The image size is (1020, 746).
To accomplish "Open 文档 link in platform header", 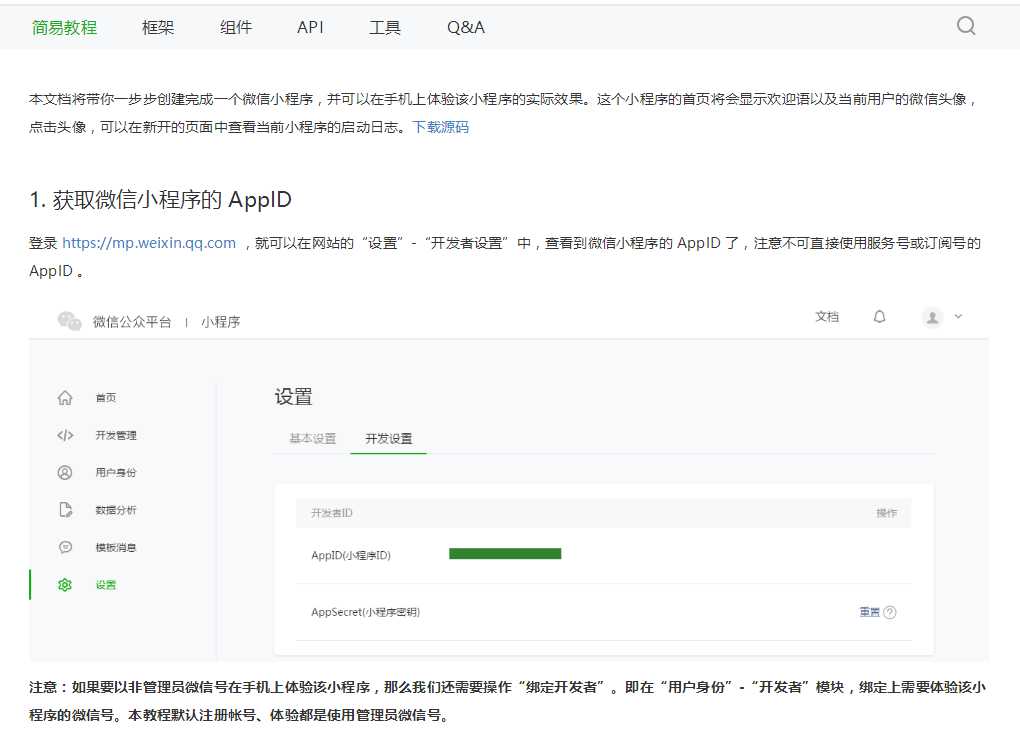I will click(x=827, y=317).
